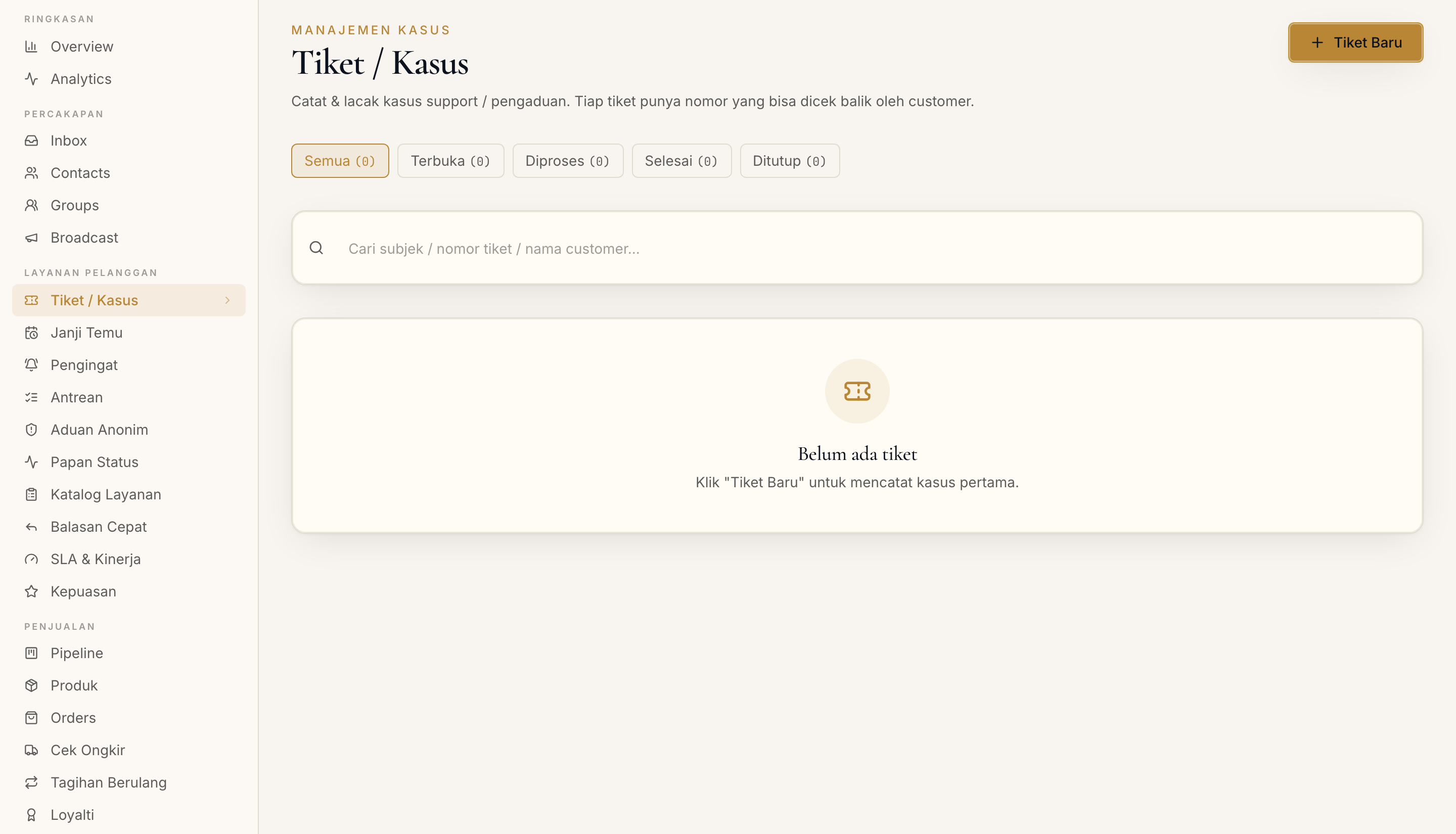1456x834 pixels.
Task: Click the ticket icon above 'Belum ada tiket'
Action: (x=857, y=391)
